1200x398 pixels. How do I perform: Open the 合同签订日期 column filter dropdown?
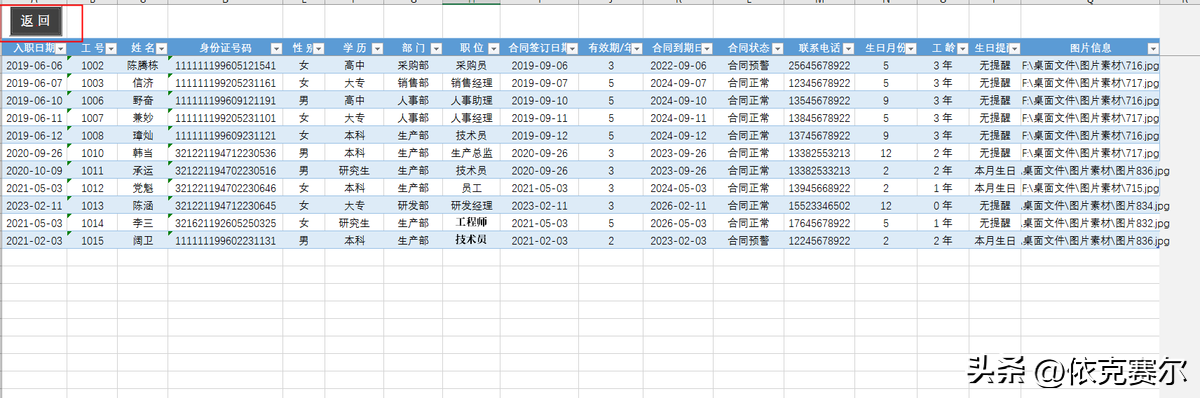[x=572, y=48]
